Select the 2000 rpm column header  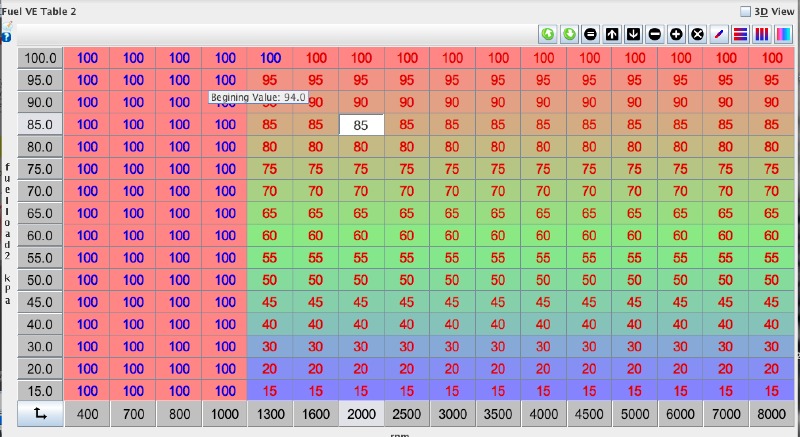361,414
